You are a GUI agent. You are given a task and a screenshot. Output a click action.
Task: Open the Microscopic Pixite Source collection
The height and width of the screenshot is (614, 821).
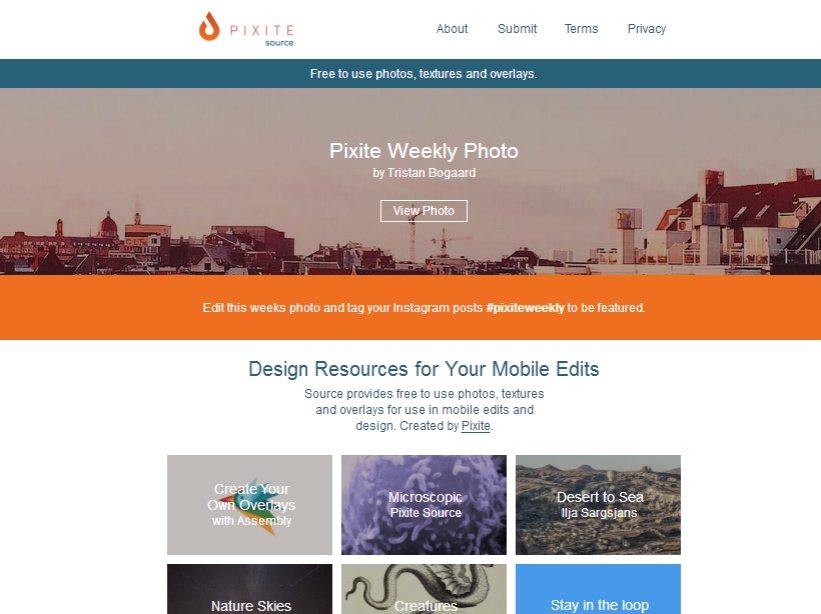424,505
